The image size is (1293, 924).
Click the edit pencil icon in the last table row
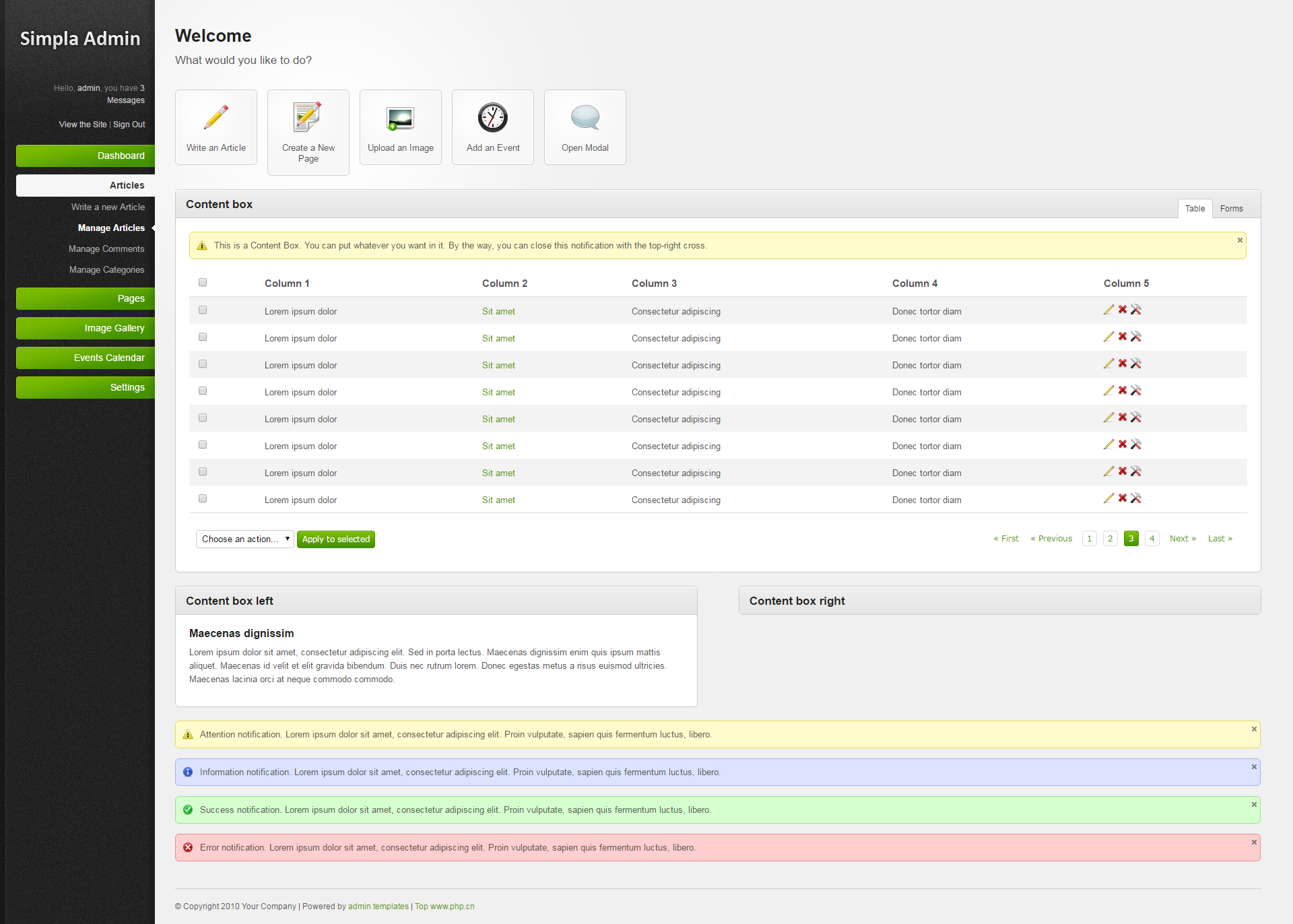(1109, 498)
